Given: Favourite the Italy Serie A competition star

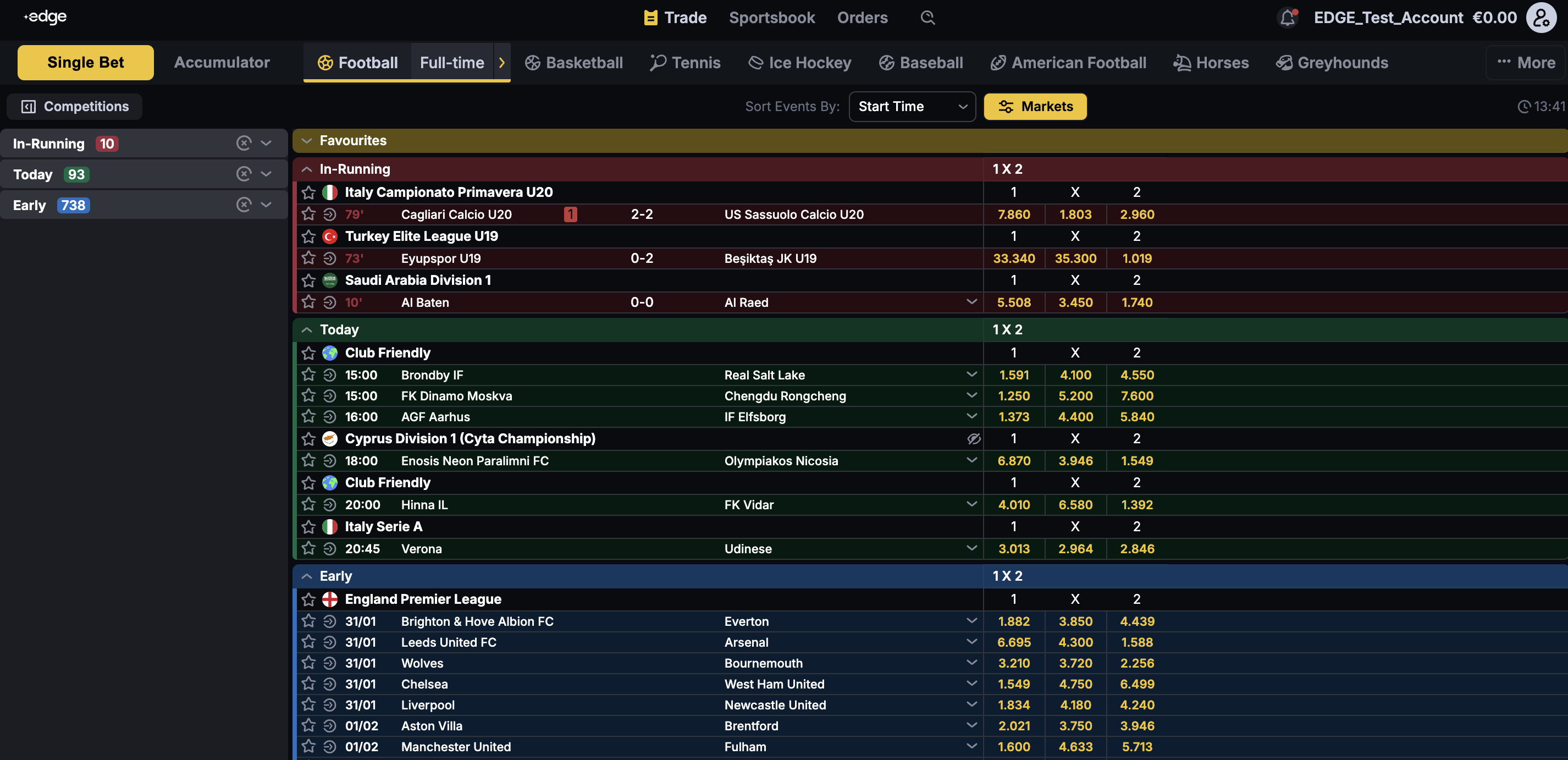Looking at the screenshot, I should [308, 527].
